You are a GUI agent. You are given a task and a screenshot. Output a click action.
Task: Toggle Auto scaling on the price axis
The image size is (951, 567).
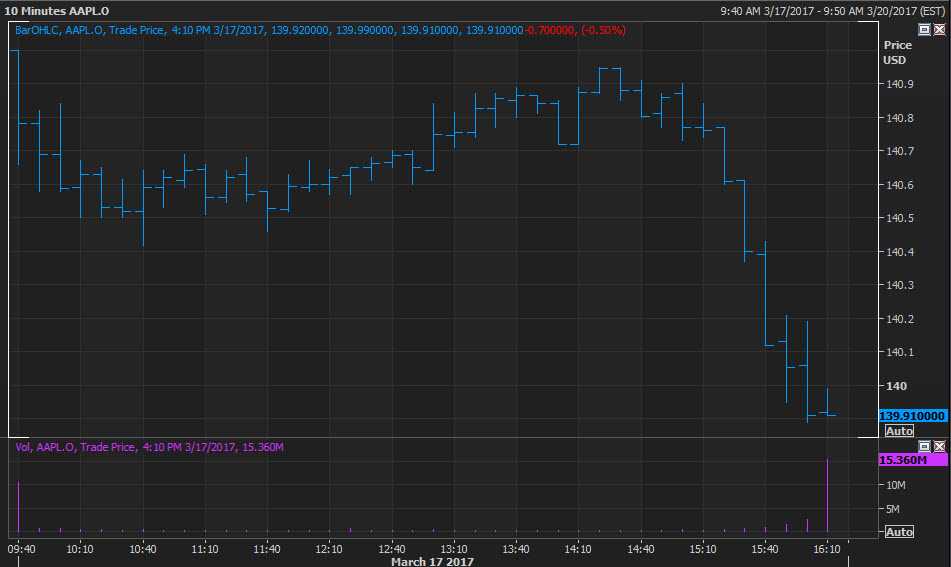899,431
